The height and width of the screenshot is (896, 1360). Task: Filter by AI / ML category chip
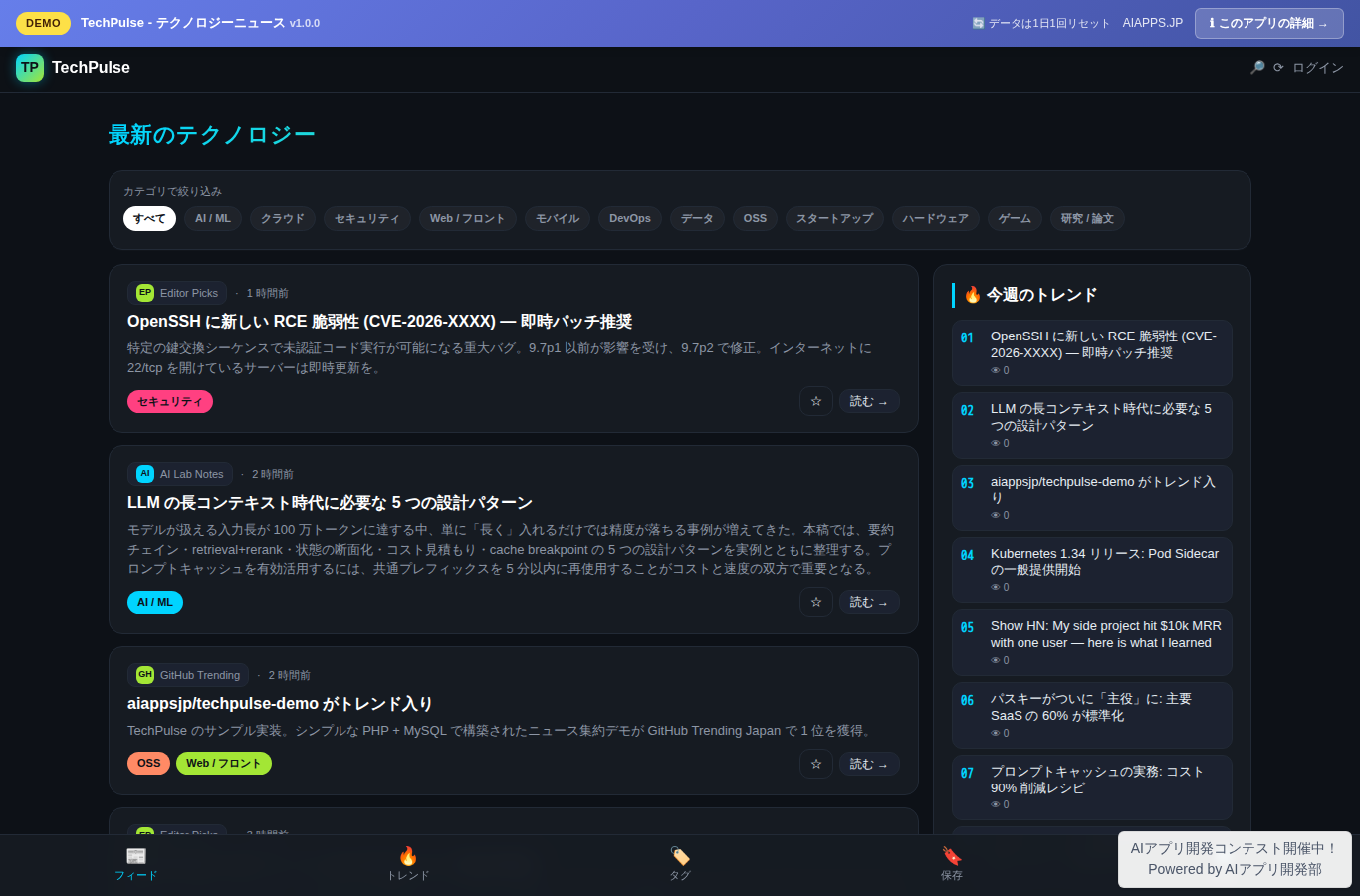coord(213,218)
